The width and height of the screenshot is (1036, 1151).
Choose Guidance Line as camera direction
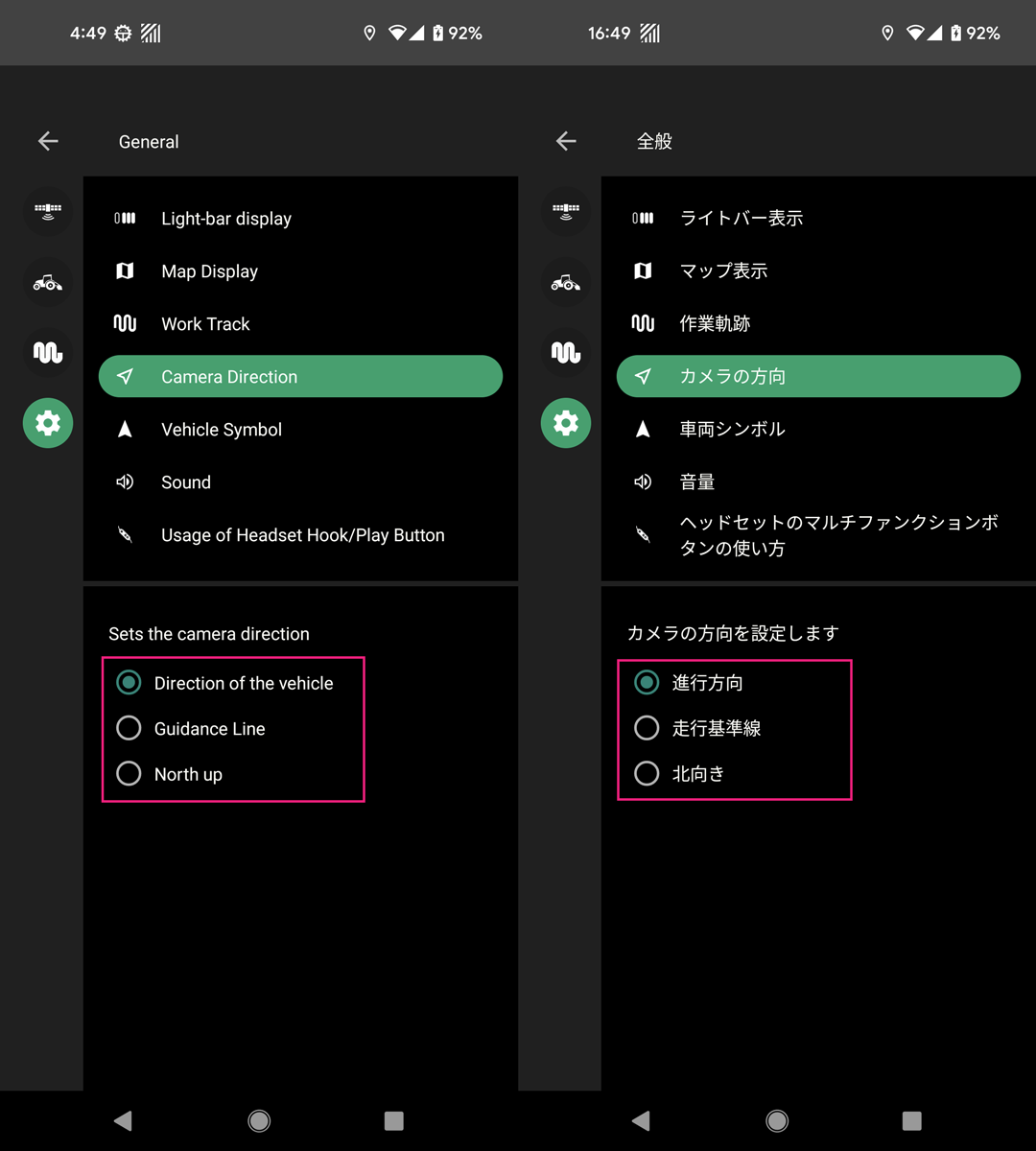[129, 728]
